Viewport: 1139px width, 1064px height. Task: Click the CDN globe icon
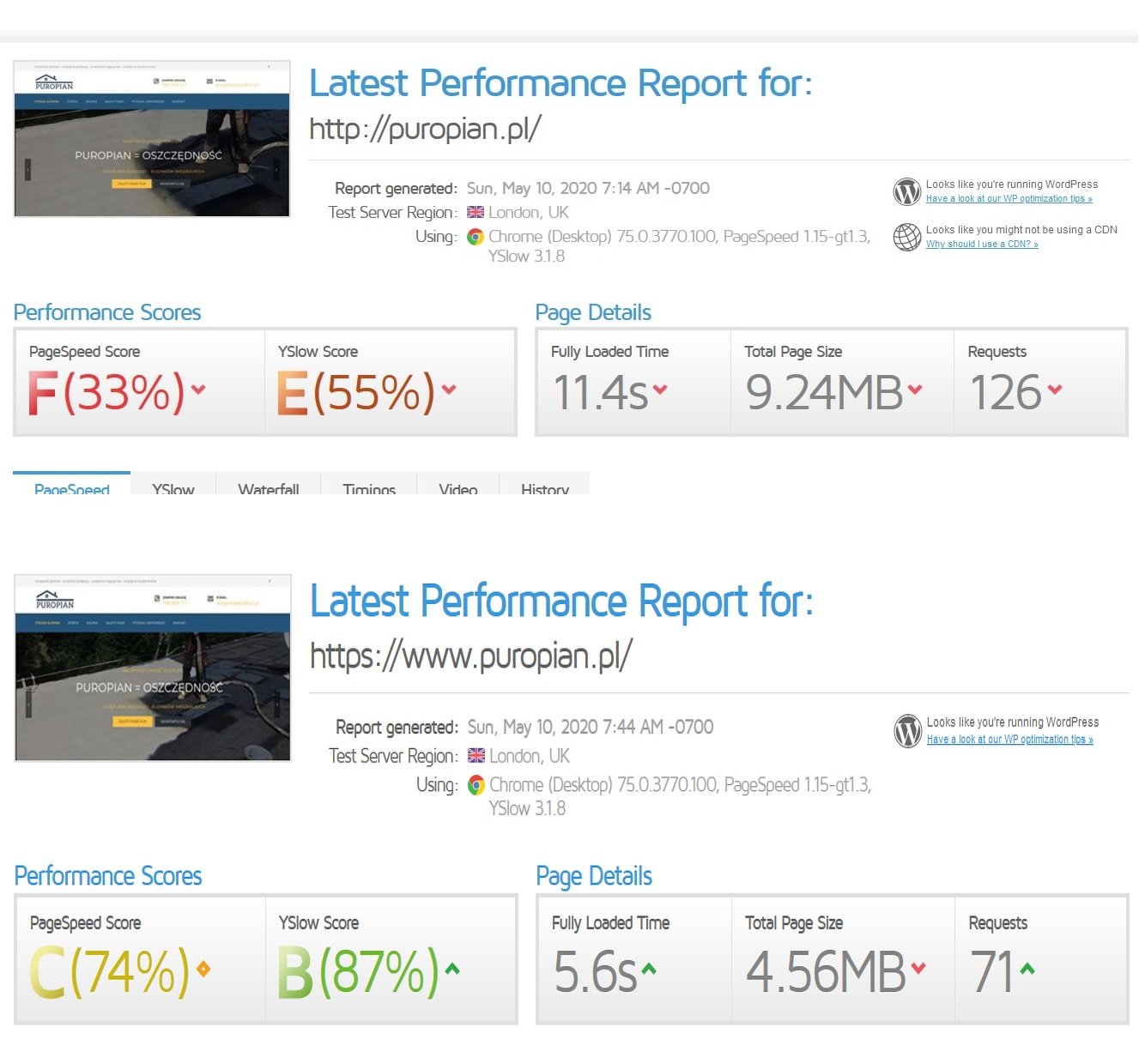[x=906, y=237]
